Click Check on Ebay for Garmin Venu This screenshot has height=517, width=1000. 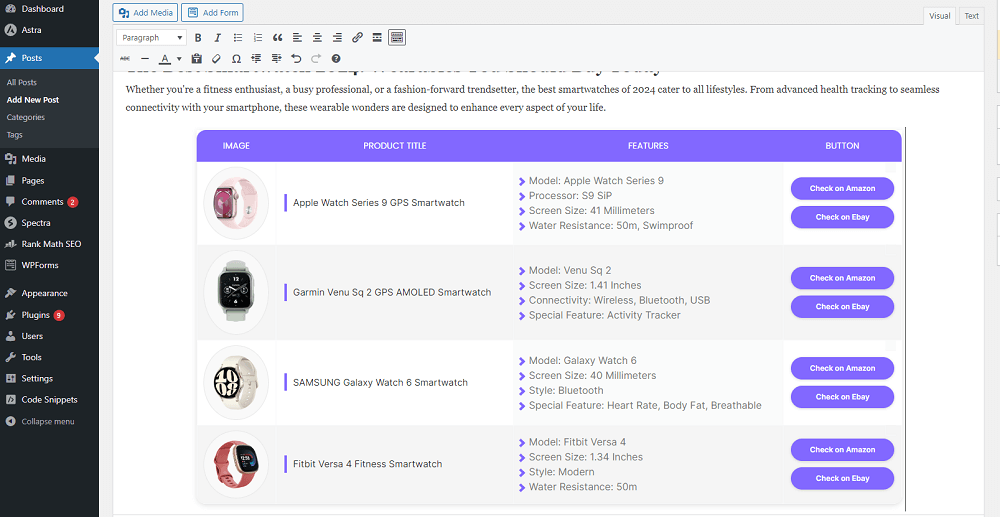pyautogui.click(x=842, y=307)
